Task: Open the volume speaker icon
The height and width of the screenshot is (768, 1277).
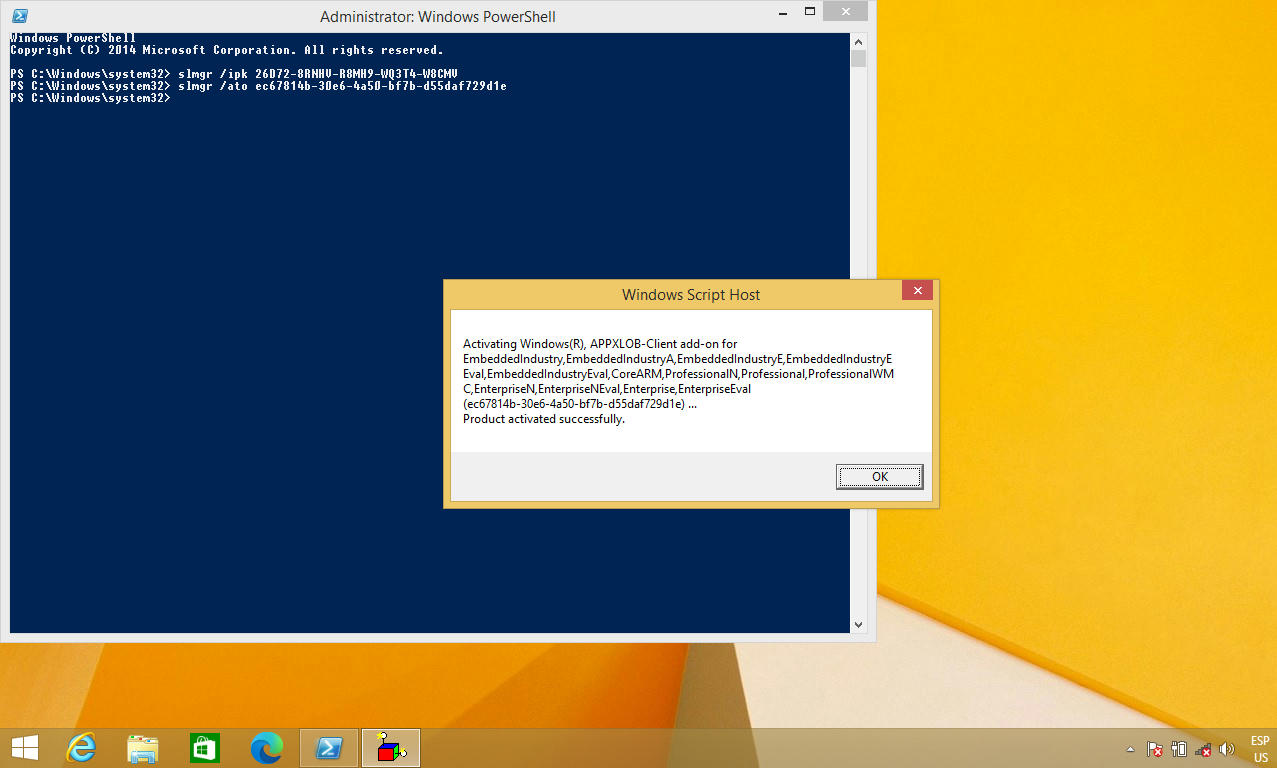Action: coord(1228,749)
